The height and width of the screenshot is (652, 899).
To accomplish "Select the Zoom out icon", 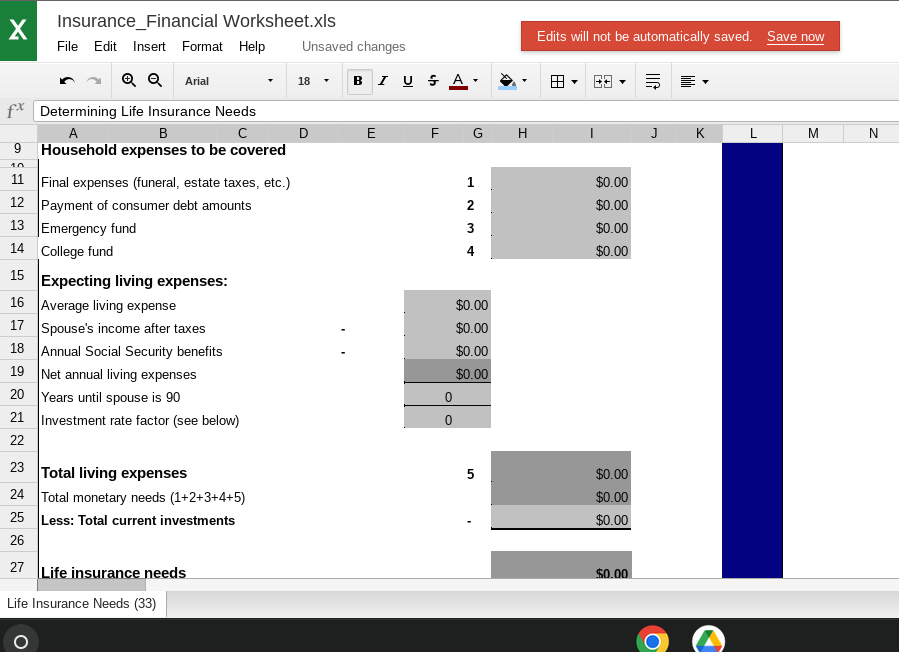I will (154, 81).
